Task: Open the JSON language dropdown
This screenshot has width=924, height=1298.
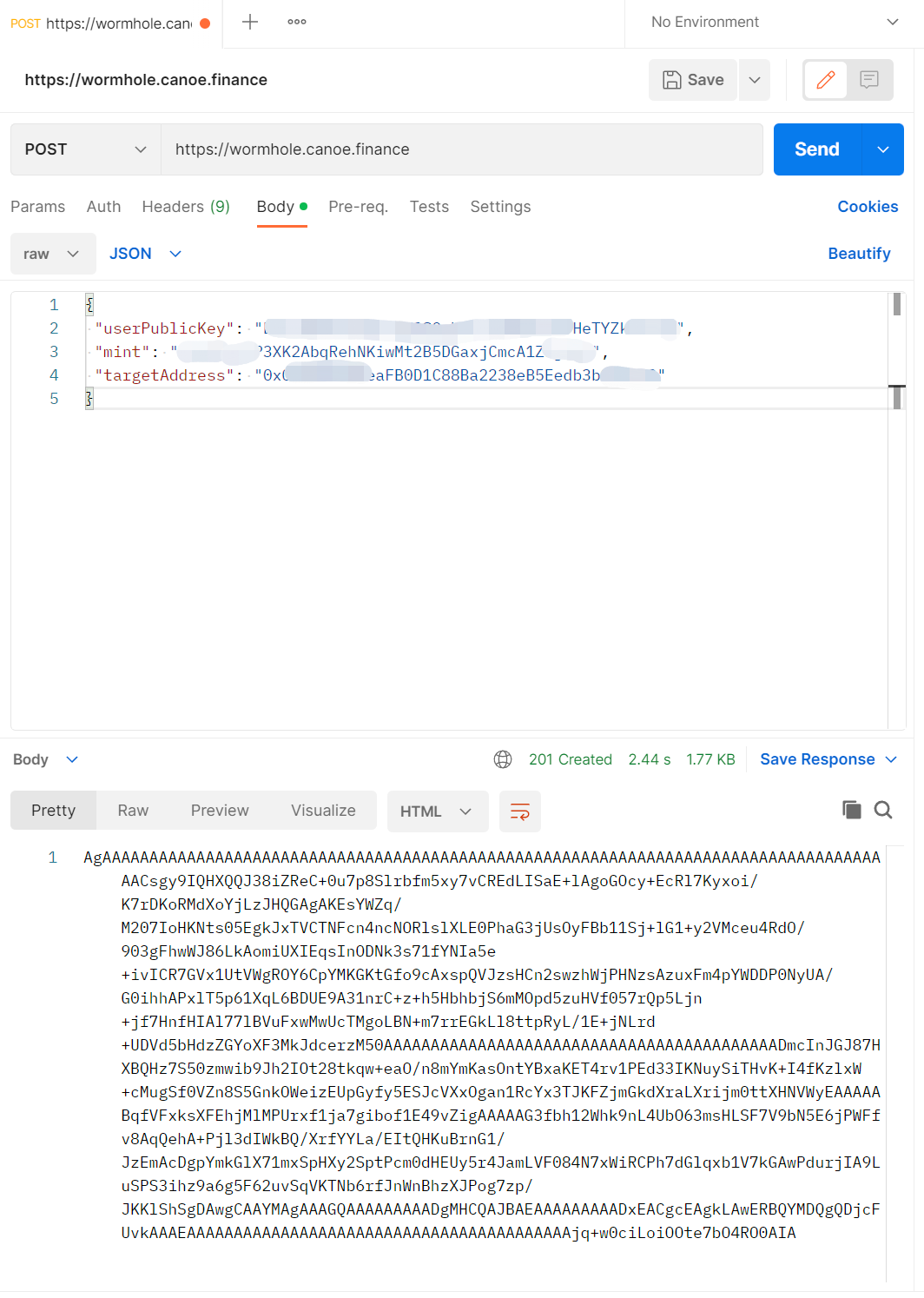Action: click(145, 253)
